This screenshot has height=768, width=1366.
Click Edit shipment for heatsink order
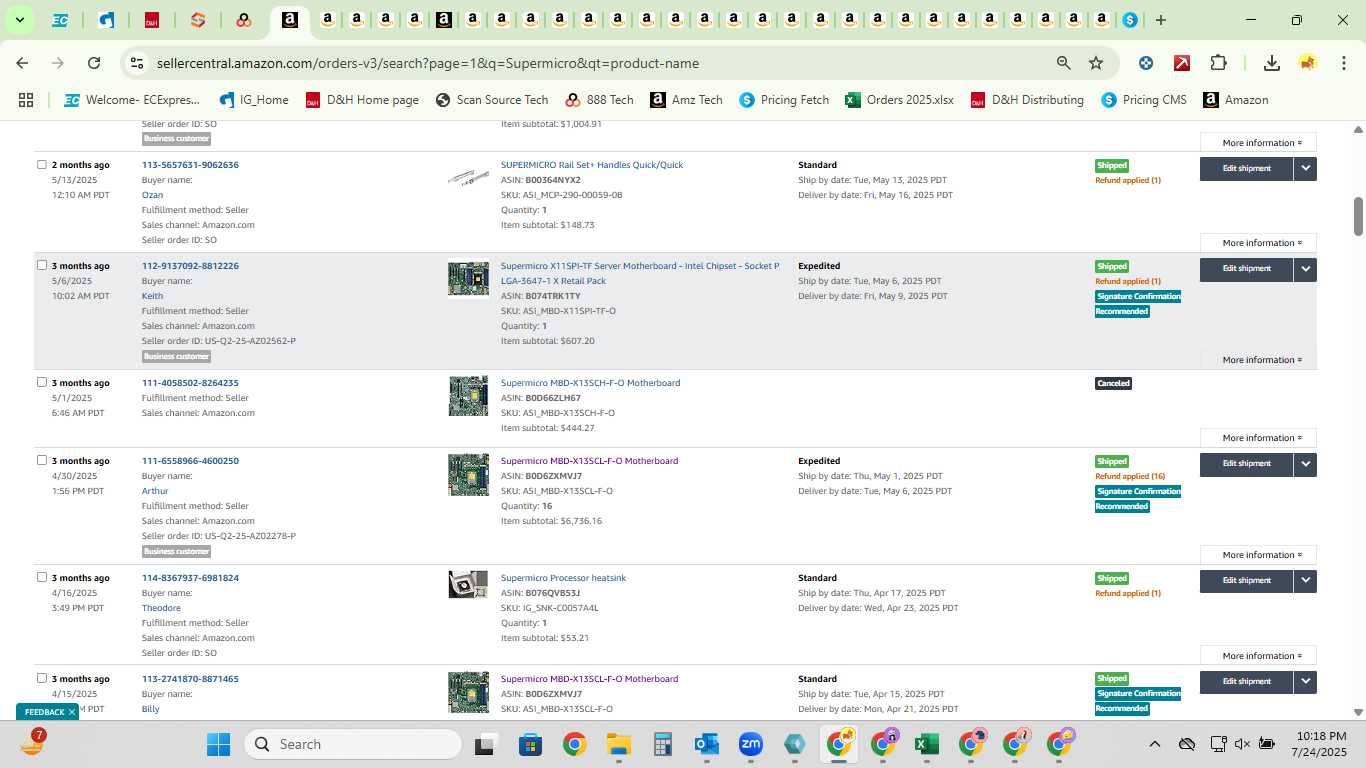tap(1246, 581)
